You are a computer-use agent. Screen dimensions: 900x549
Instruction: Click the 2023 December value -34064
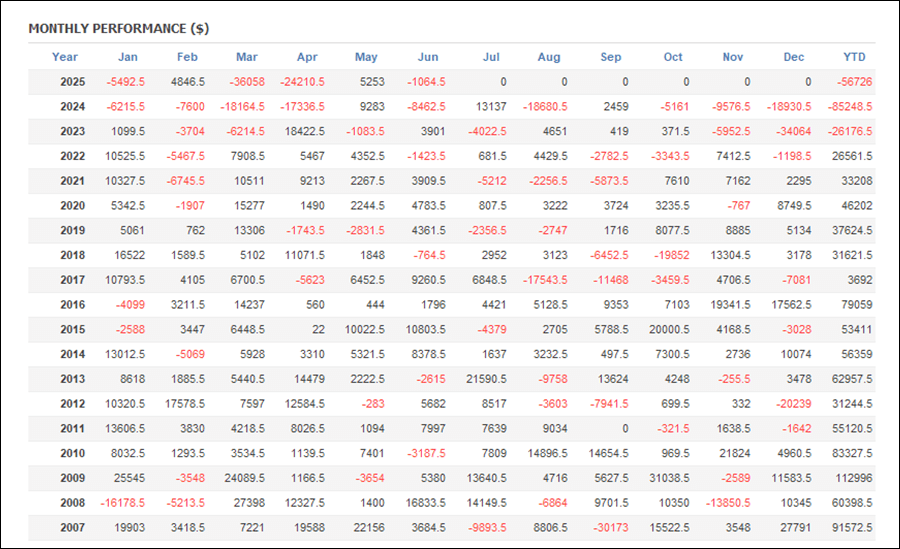coord(793,132)
